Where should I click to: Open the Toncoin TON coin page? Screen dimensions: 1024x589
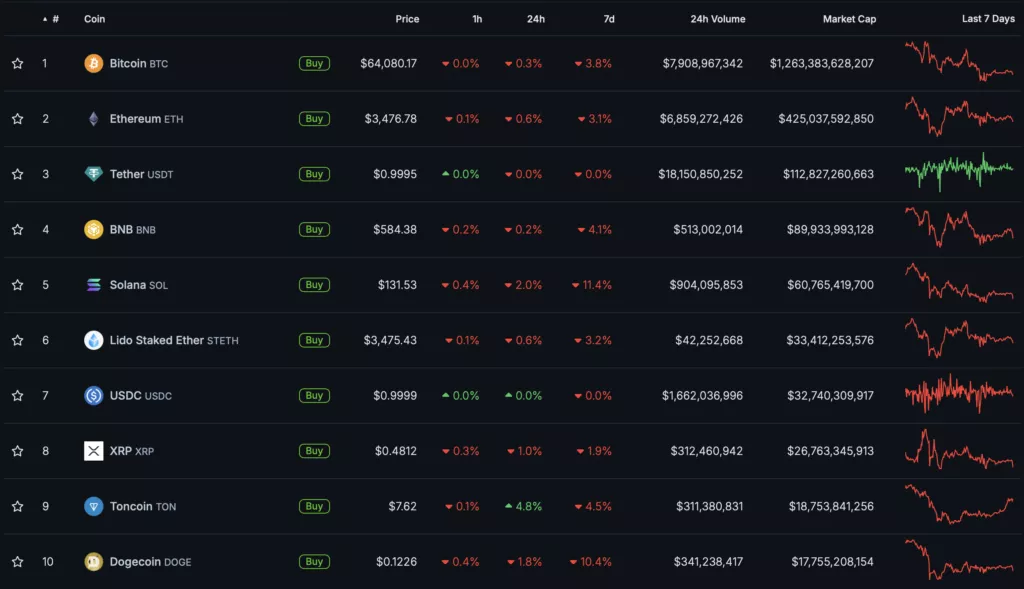tap(142, 506)
